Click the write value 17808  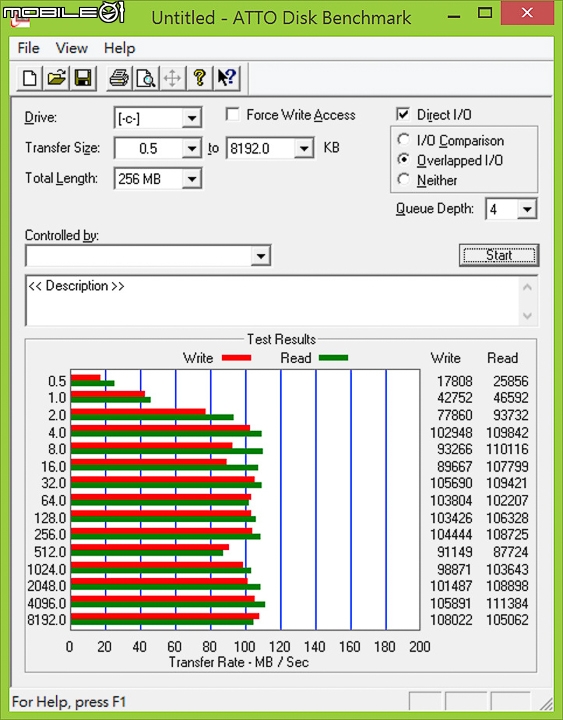pos(455,381)
